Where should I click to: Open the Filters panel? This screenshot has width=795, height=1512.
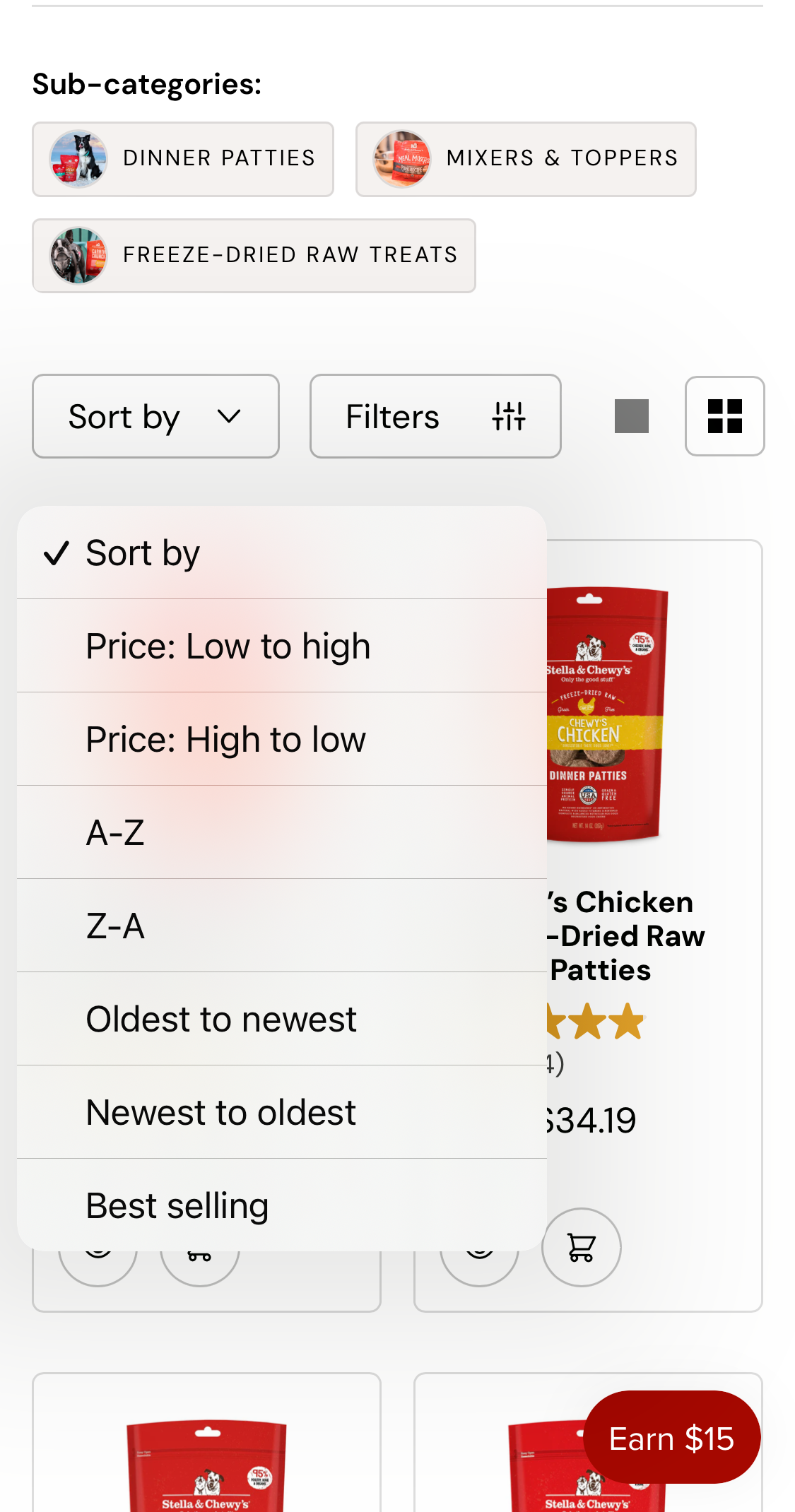pos(393,416)
